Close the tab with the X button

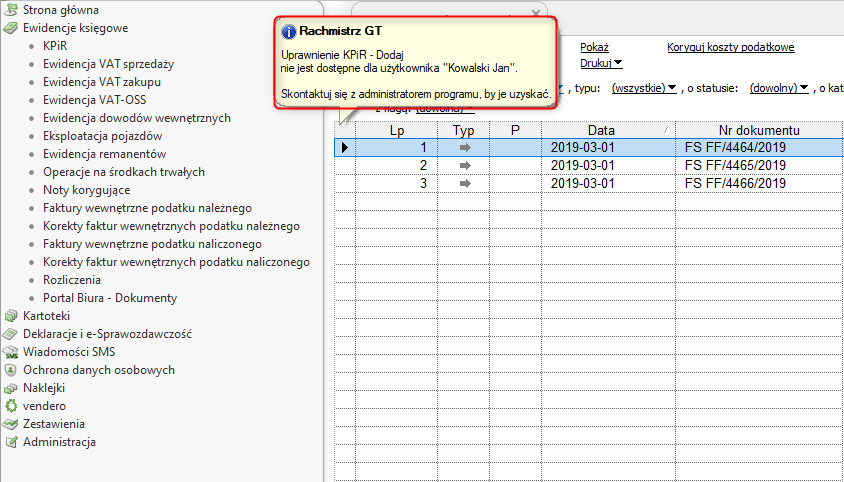click(x=535, y=12)
